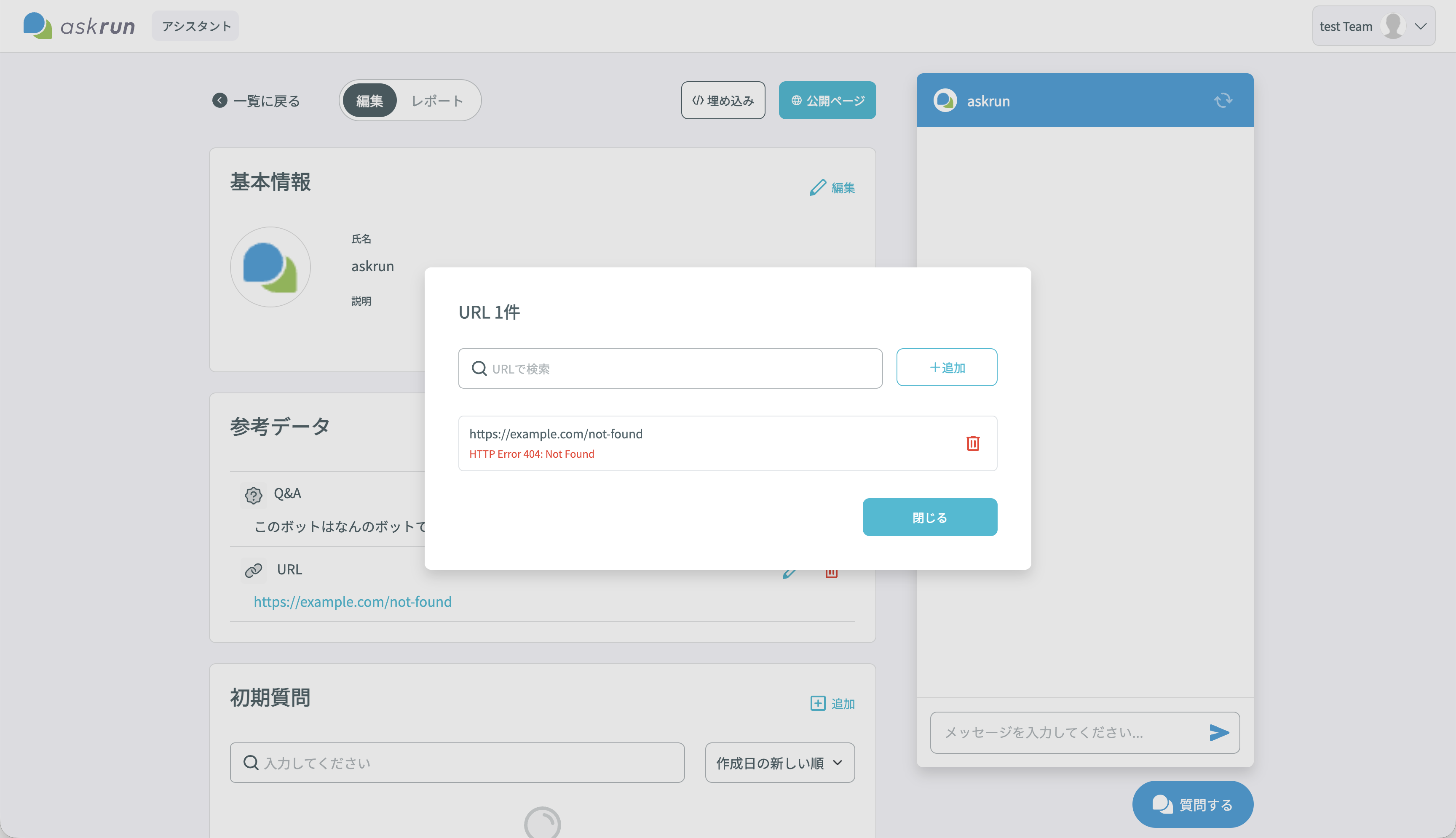Click the URLで検索 search field
This screenshot has height=838, width=1456.
click(670, 368)
